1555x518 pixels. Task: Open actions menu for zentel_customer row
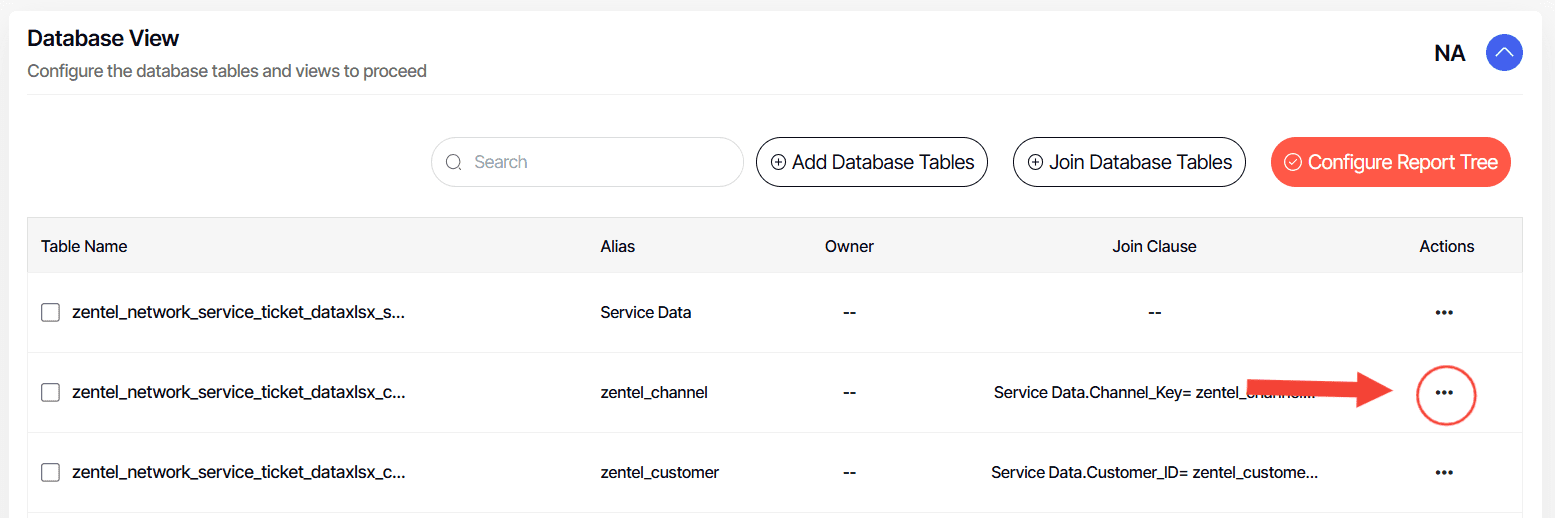(1444, 473)
